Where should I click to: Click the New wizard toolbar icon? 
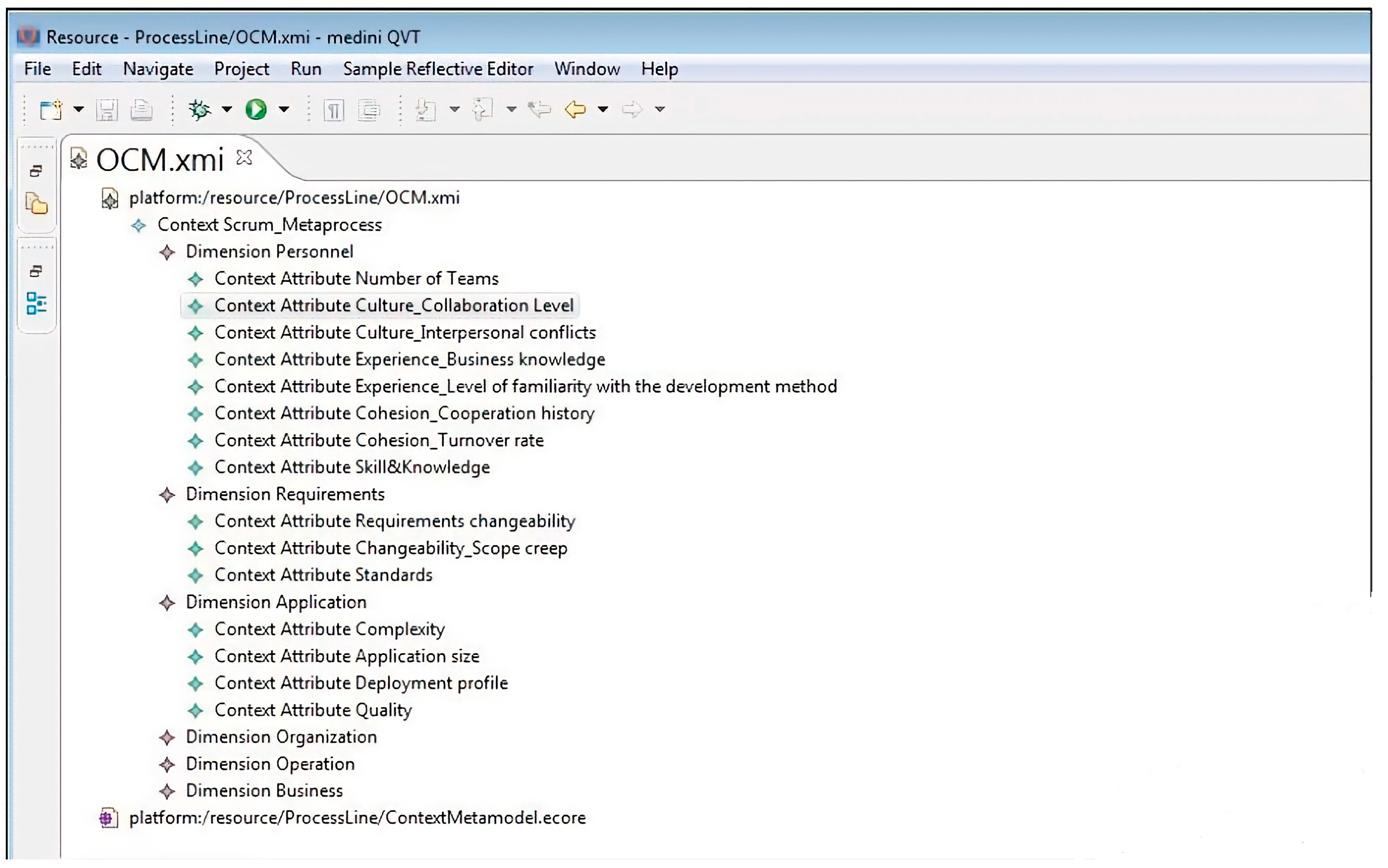(x=51, y=109)
